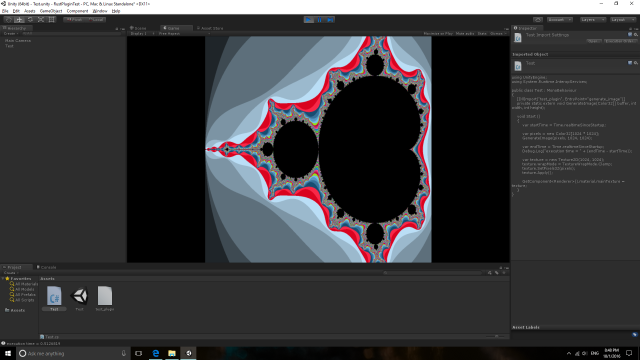Open the GameObject menu
This screenshot has height=360, width=640.
[51, 11]
